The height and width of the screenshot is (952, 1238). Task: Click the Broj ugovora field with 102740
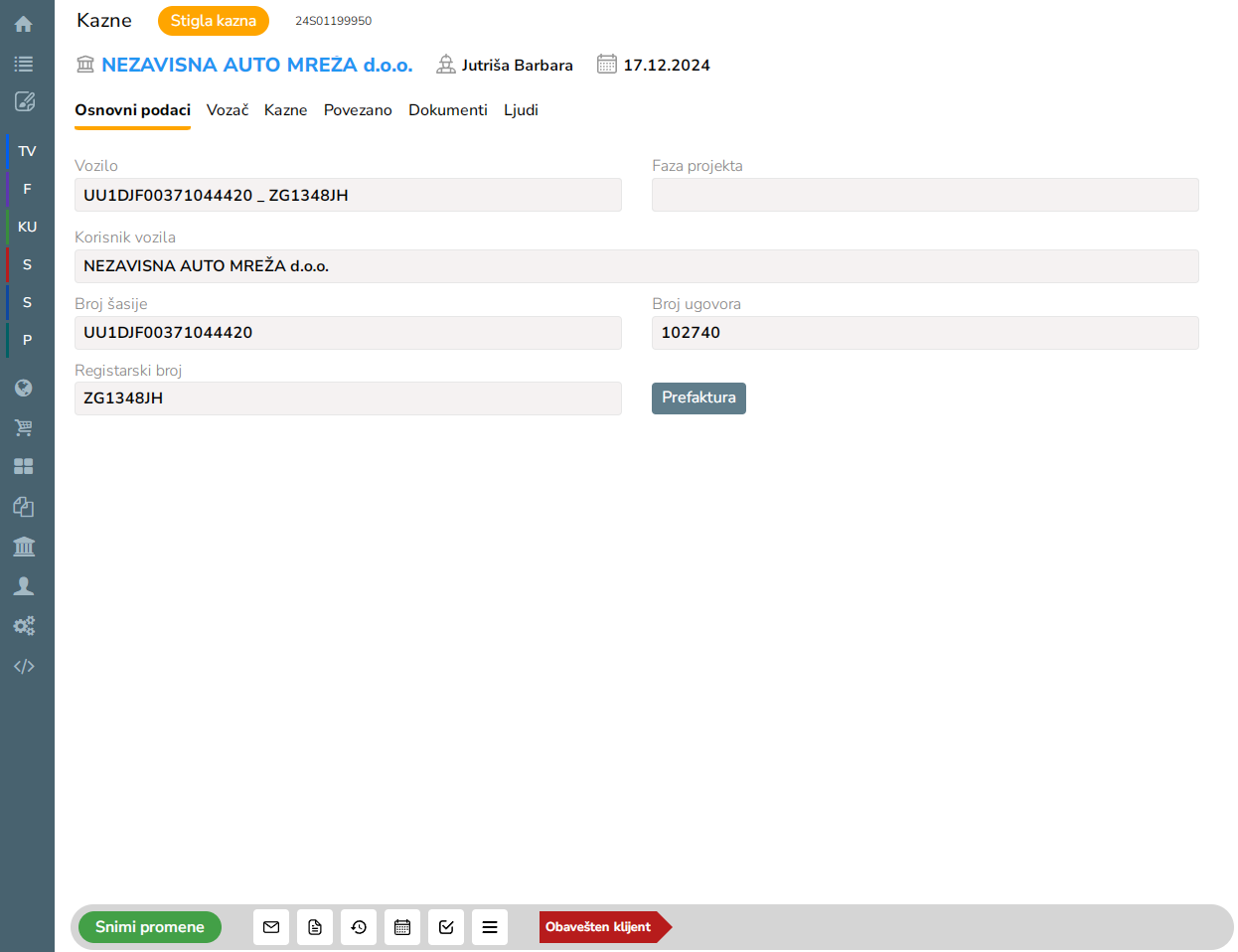pos(925,333)
